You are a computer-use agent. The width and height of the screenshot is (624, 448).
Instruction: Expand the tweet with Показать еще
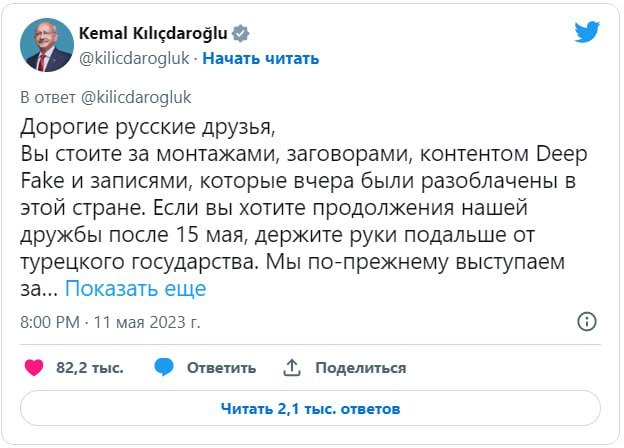point(135,289)
